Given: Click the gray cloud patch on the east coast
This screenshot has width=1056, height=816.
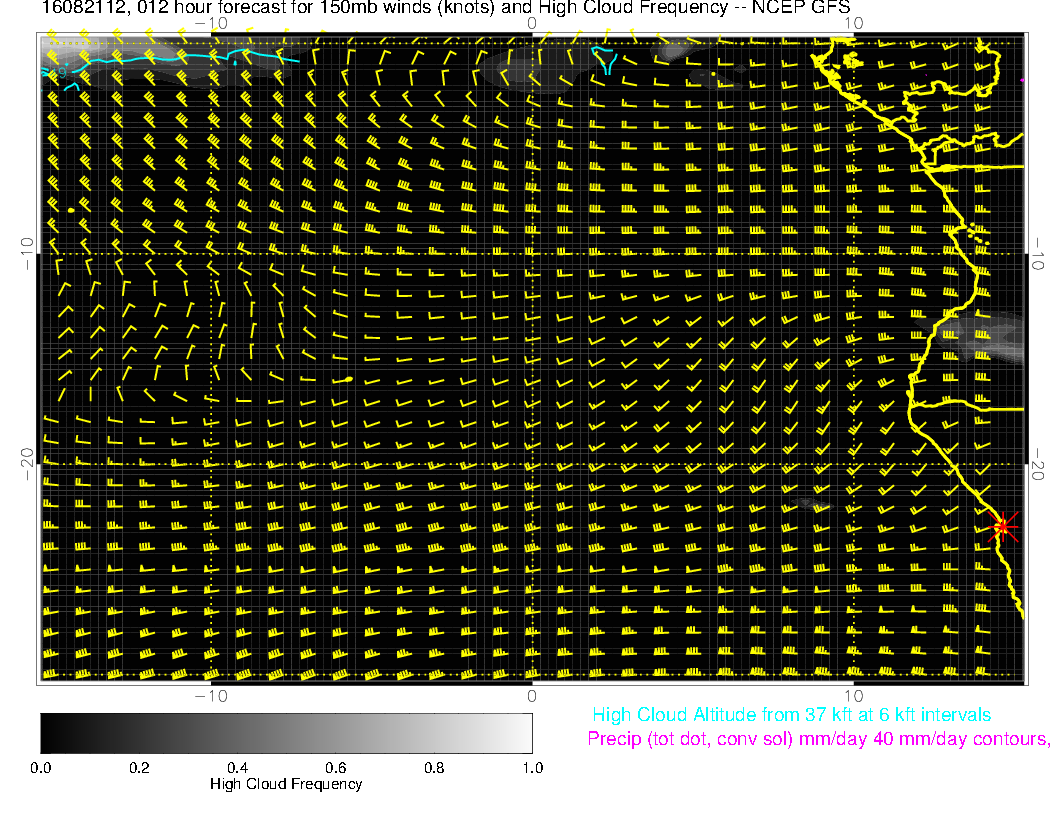Looking at the screenshot, I should (985, 336).
